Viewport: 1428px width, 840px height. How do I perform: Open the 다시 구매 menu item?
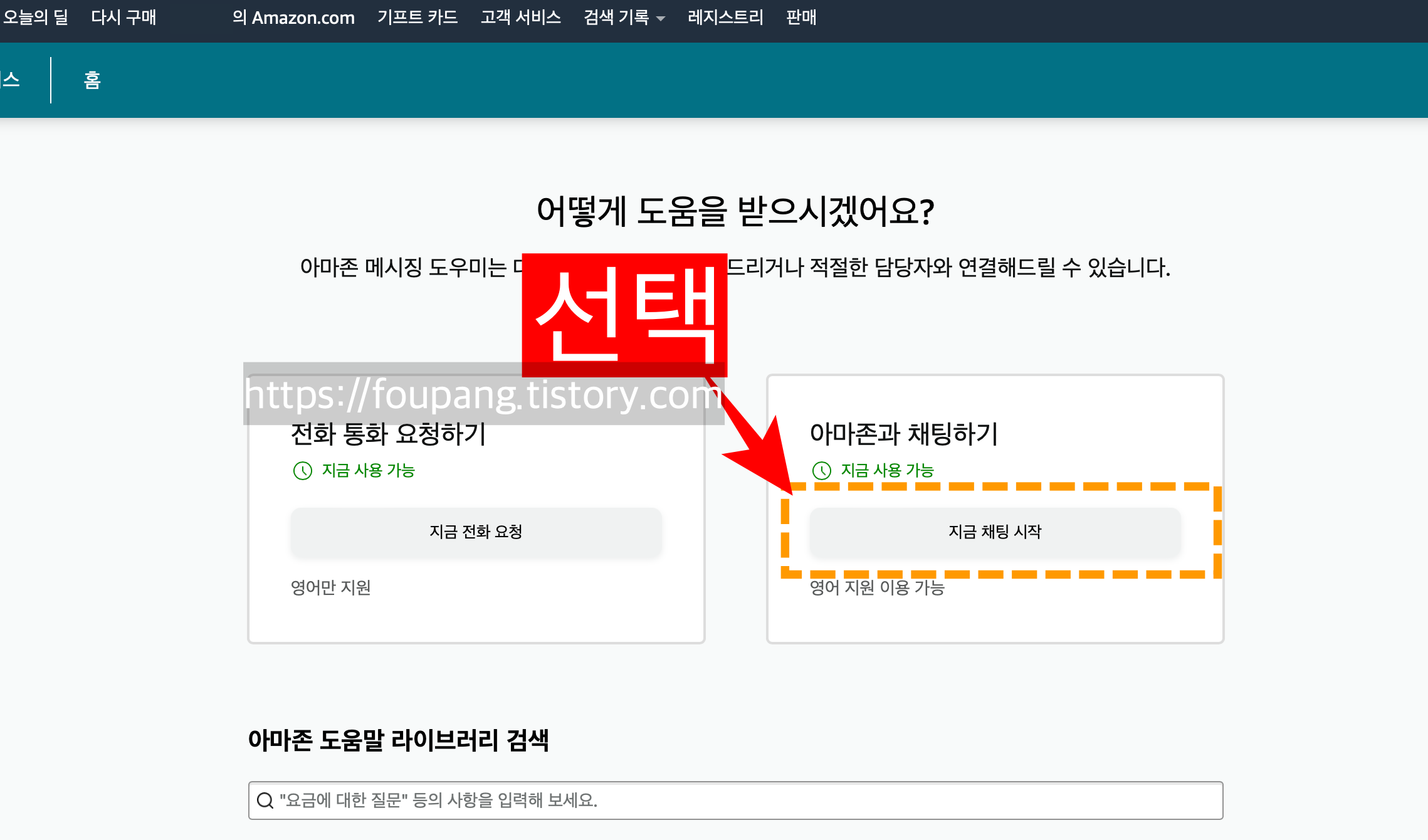pos(123,17)
